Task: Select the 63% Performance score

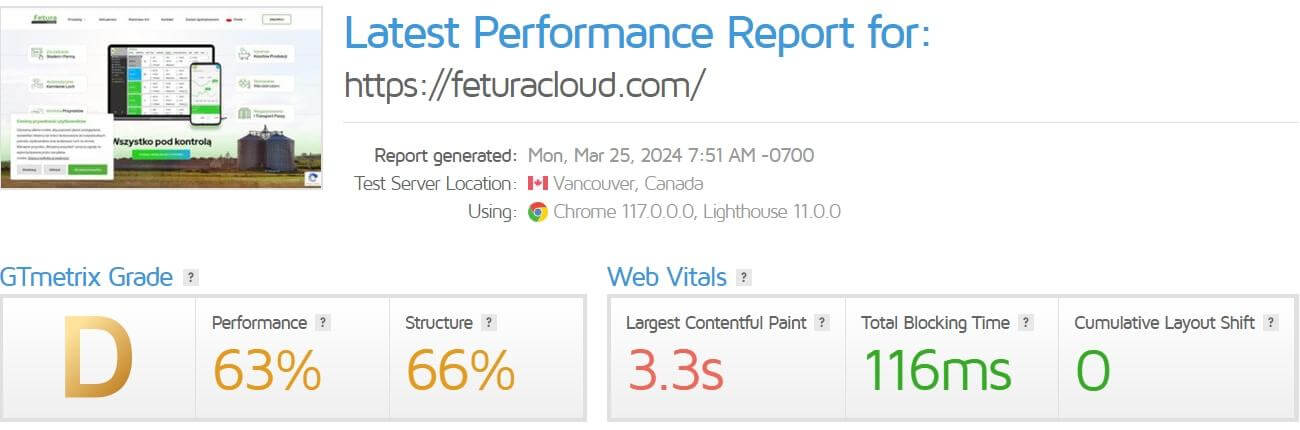Action: (x=266, y=369)
